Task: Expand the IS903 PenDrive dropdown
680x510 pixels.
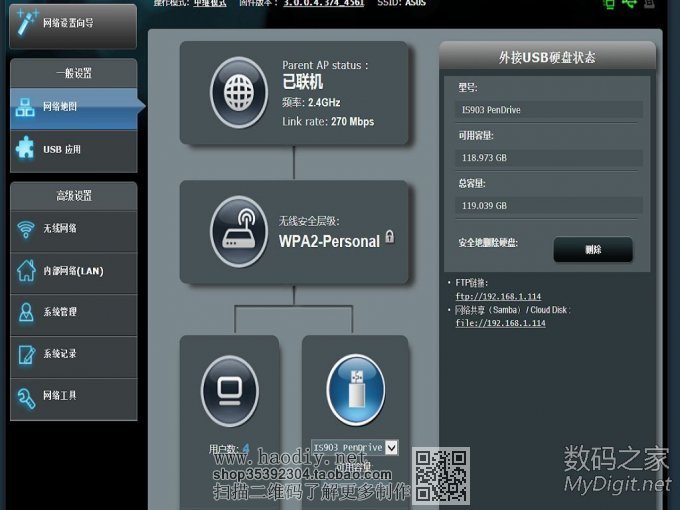Action: tap(391, 448)
